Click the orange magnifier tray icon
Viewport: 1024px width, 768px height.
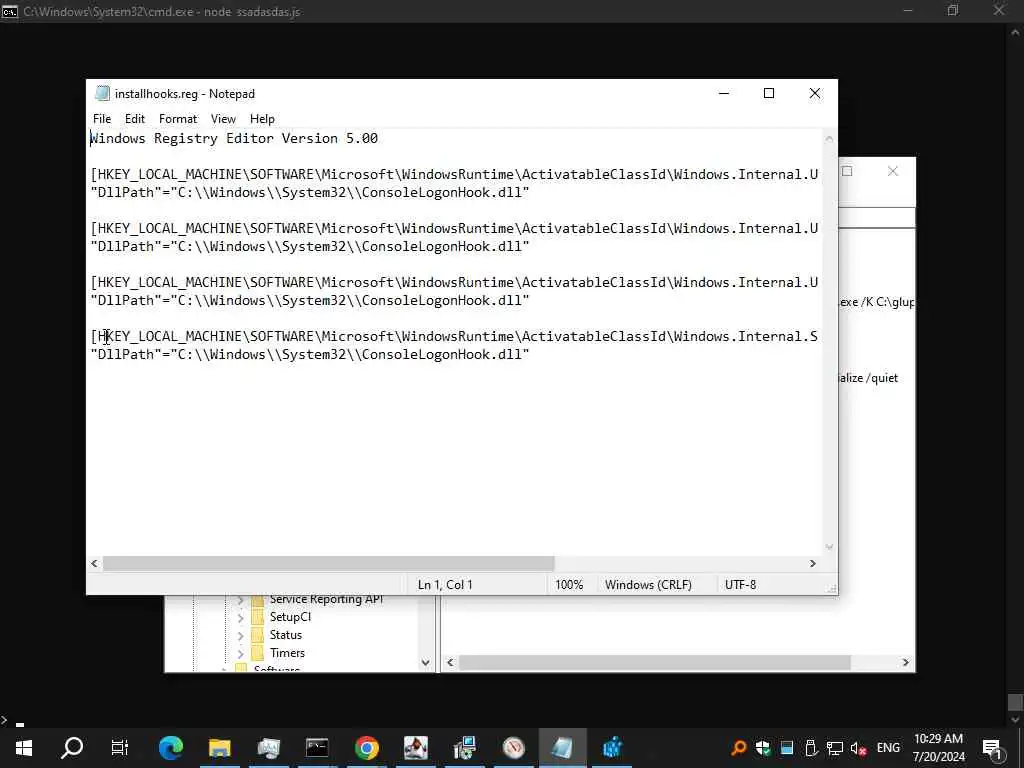739,748
